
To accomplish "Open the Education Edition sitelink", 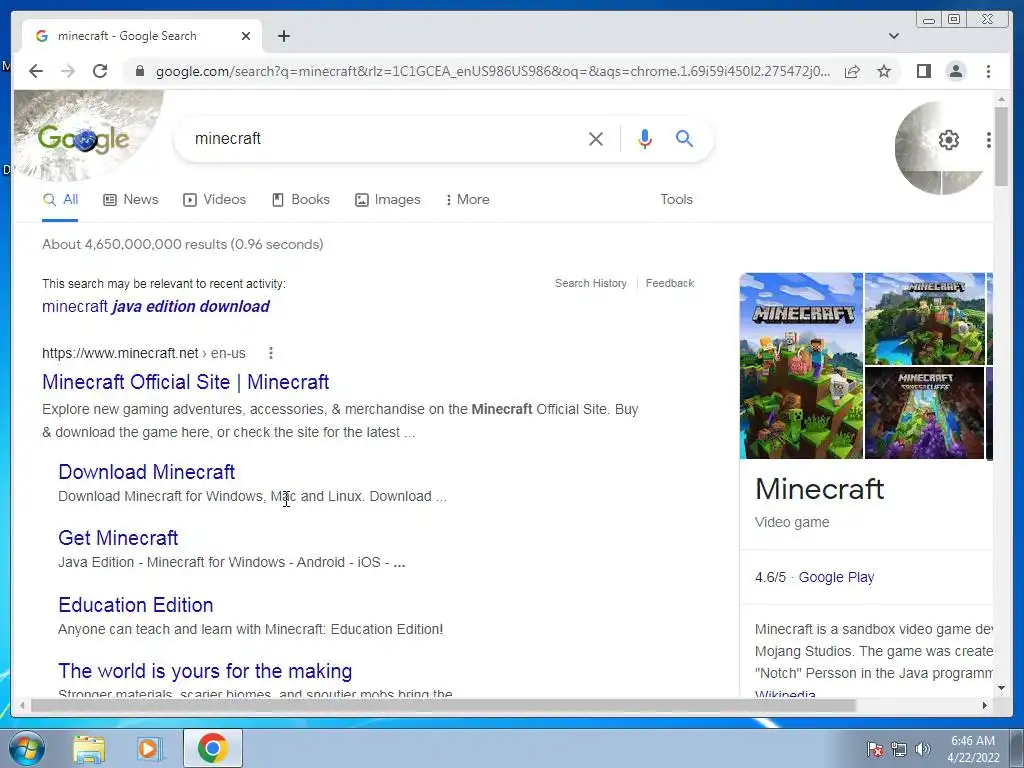I will tap(136, 605).
